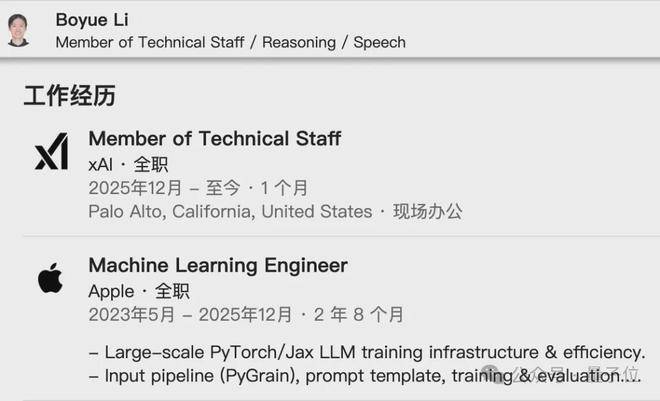Click the Apple company logo
Screen dimensions: 660x401
(x=50, y=279)
